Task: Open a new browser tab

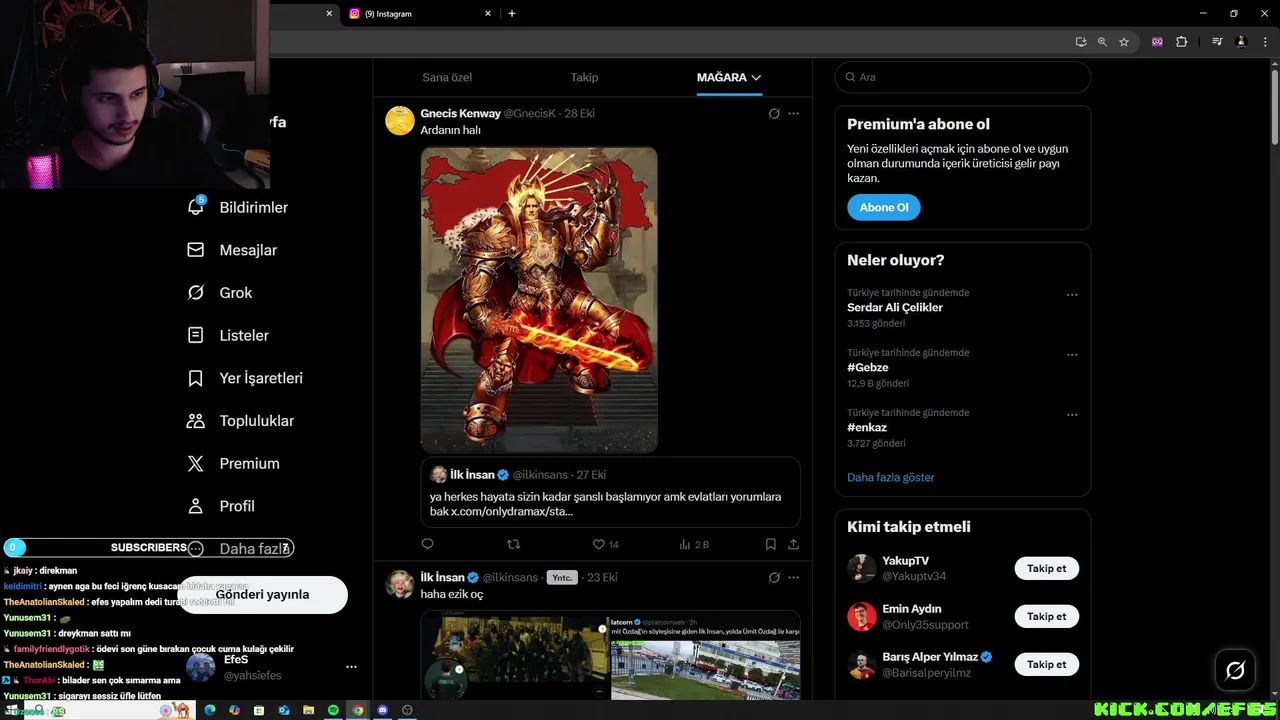Action: point(512,13)
